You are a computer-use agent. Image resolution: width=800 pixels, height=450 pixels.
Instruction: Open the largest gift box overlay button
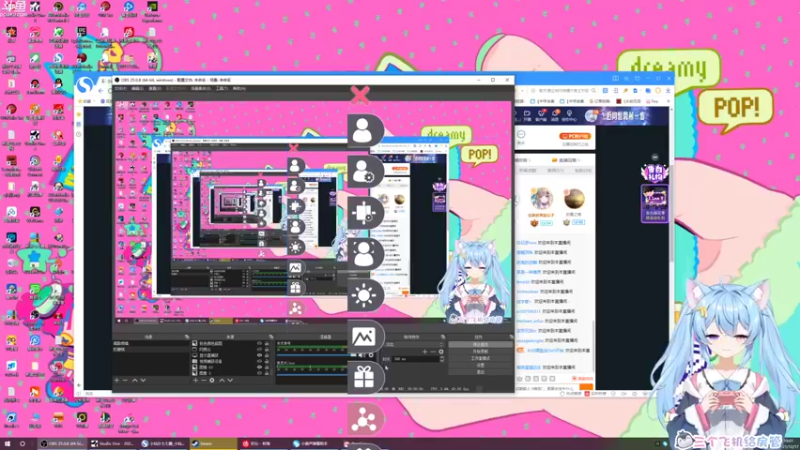pyautogui.click(x=364, y=378)
